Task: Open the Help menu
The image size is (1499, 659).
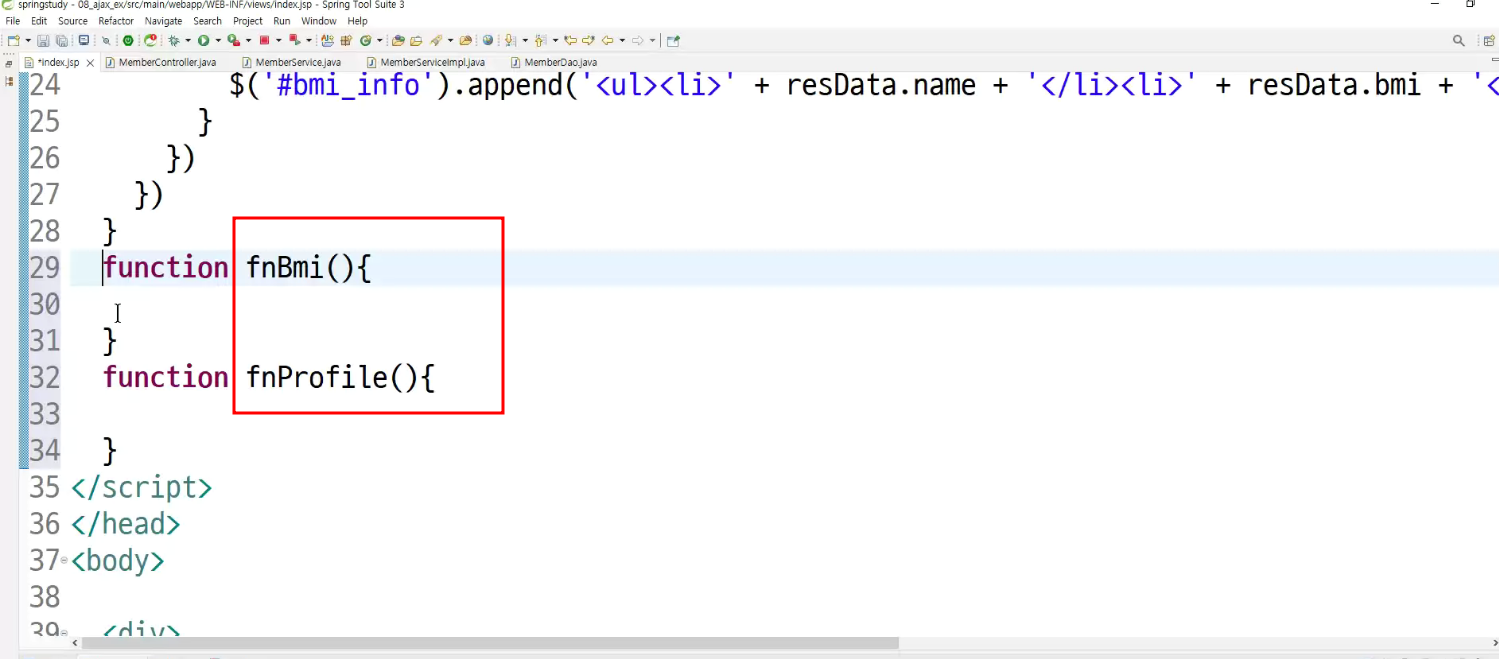Action: tap(357, 21)
